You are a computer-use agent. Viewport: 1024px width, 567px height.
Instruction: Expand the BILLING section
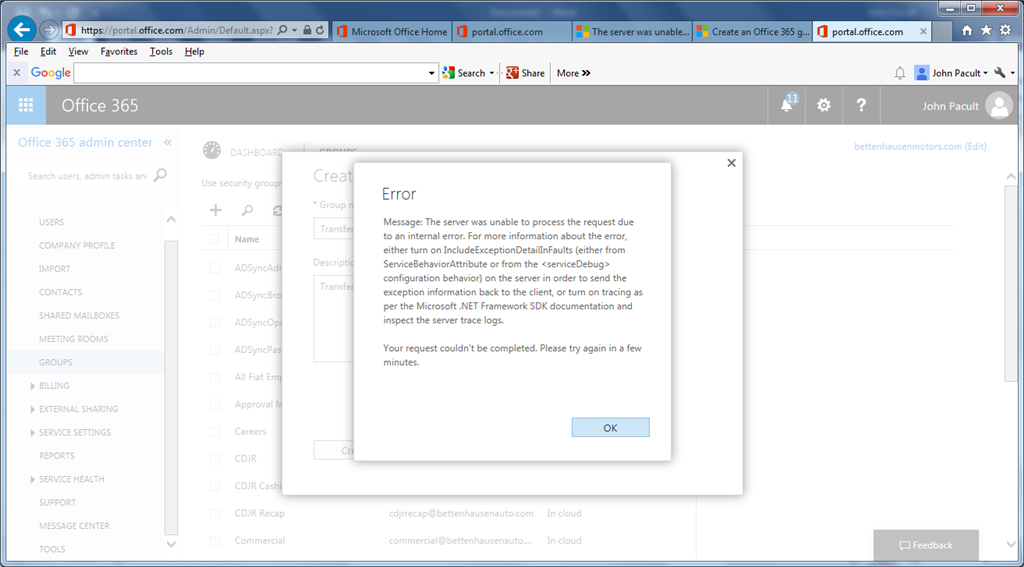click(33, 386)
